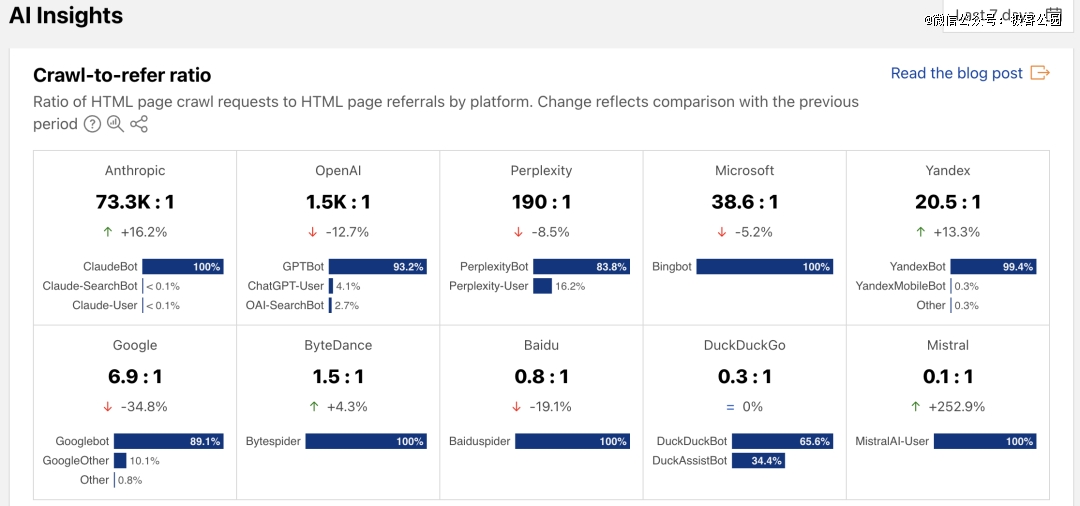Screen dimensions: 1080x506
Task: Click the AI Insights page heading
Action: click(x=66, y=16)
